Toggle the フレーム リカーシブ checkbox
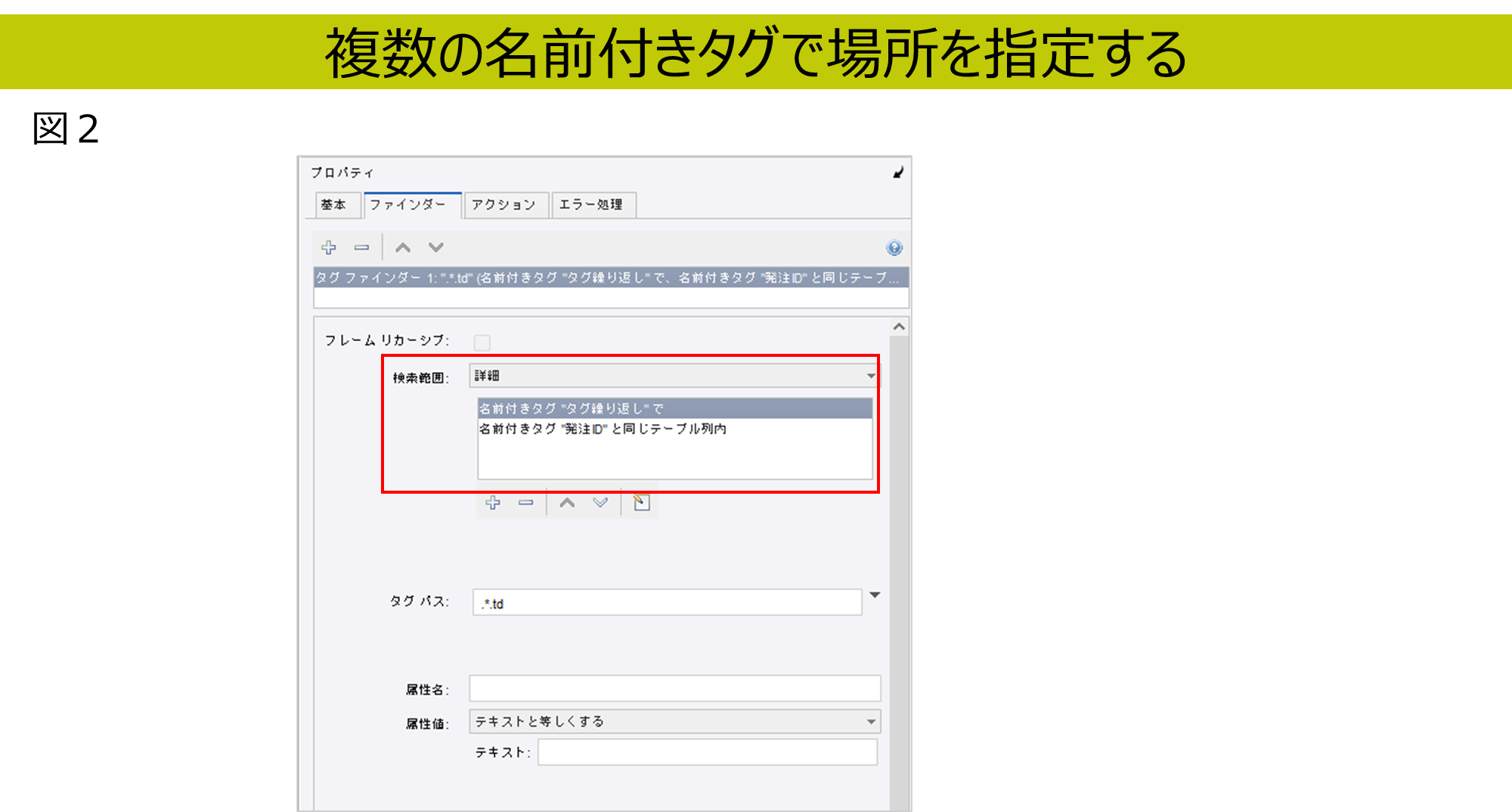Image resolution: width=1512 pixels, height=812 pixels. click(482, 342)
